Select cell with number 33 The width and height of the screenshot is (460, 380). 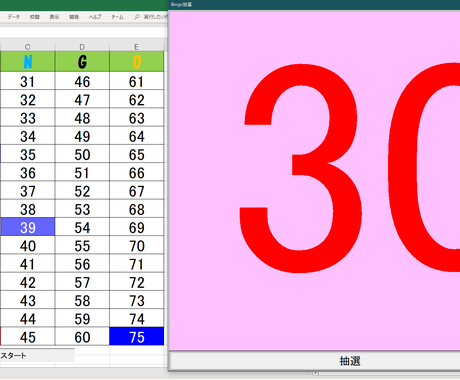click(x=28, y=118)
